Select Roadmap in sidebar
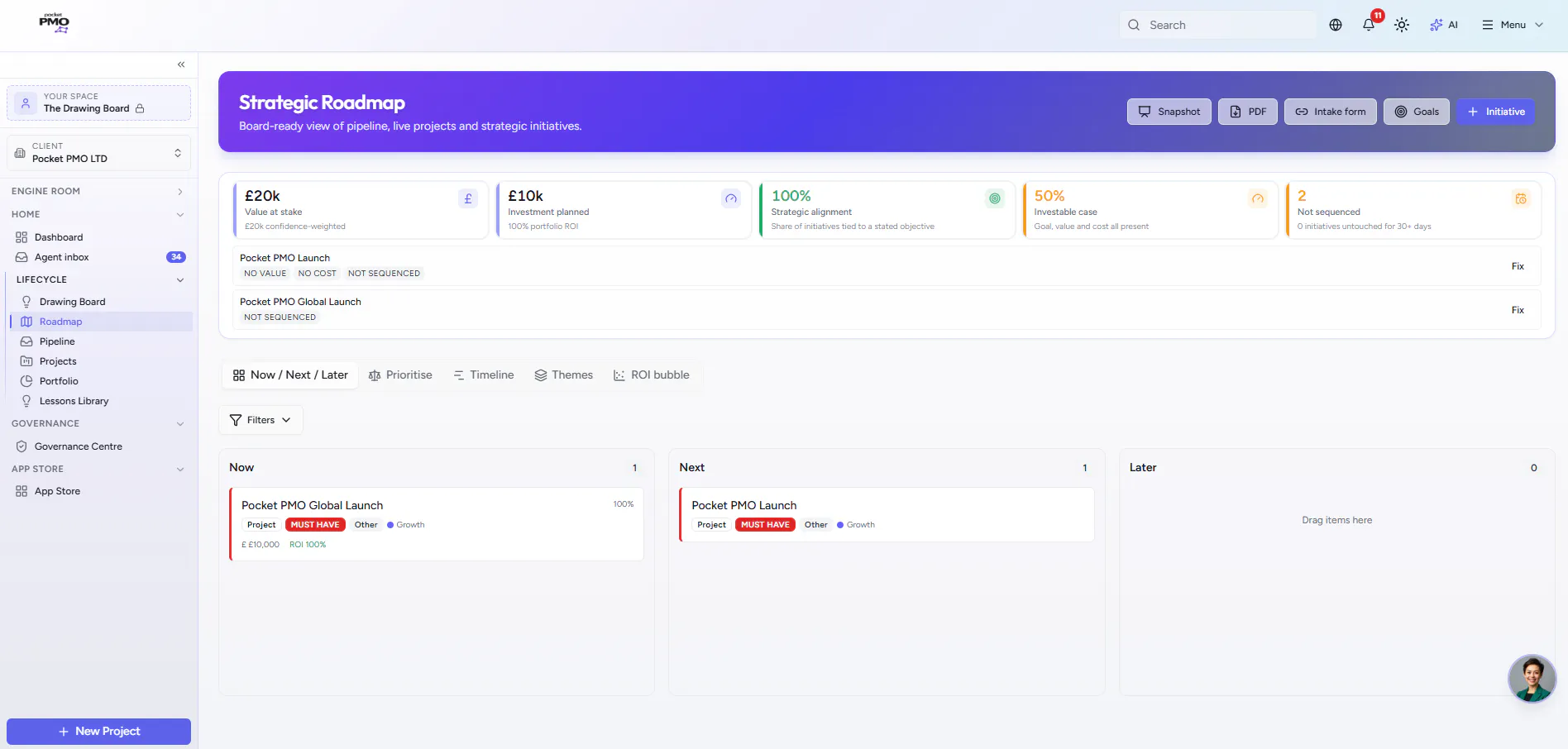The width and height of the screenshot is (1568, 749). pos(102,322)
